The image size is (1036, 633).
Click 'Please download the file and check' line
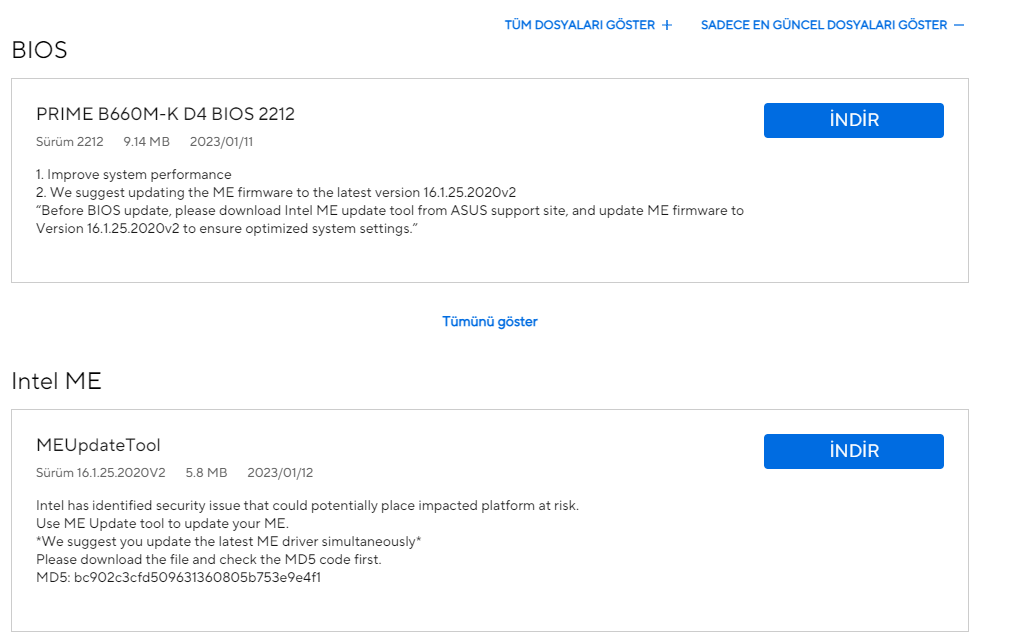click(209, 559)
